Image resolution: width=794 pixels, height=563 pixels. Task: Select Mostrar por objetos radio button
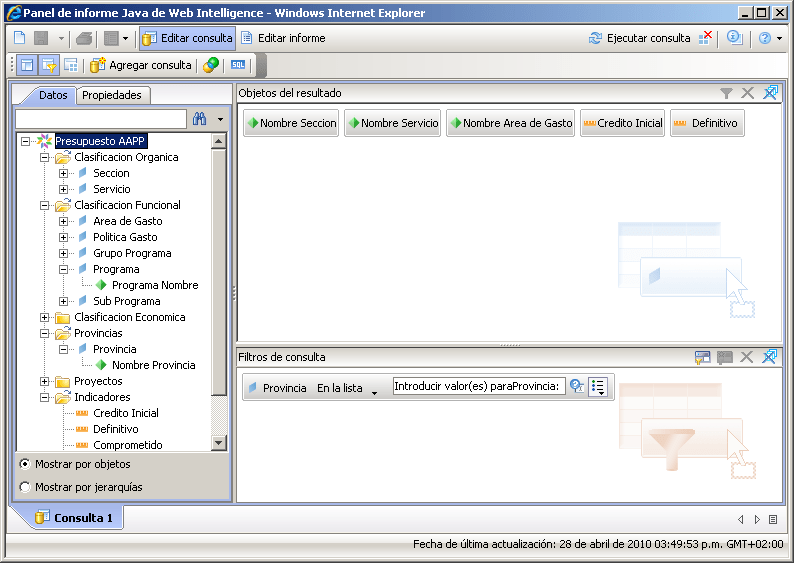click(25, 464)
